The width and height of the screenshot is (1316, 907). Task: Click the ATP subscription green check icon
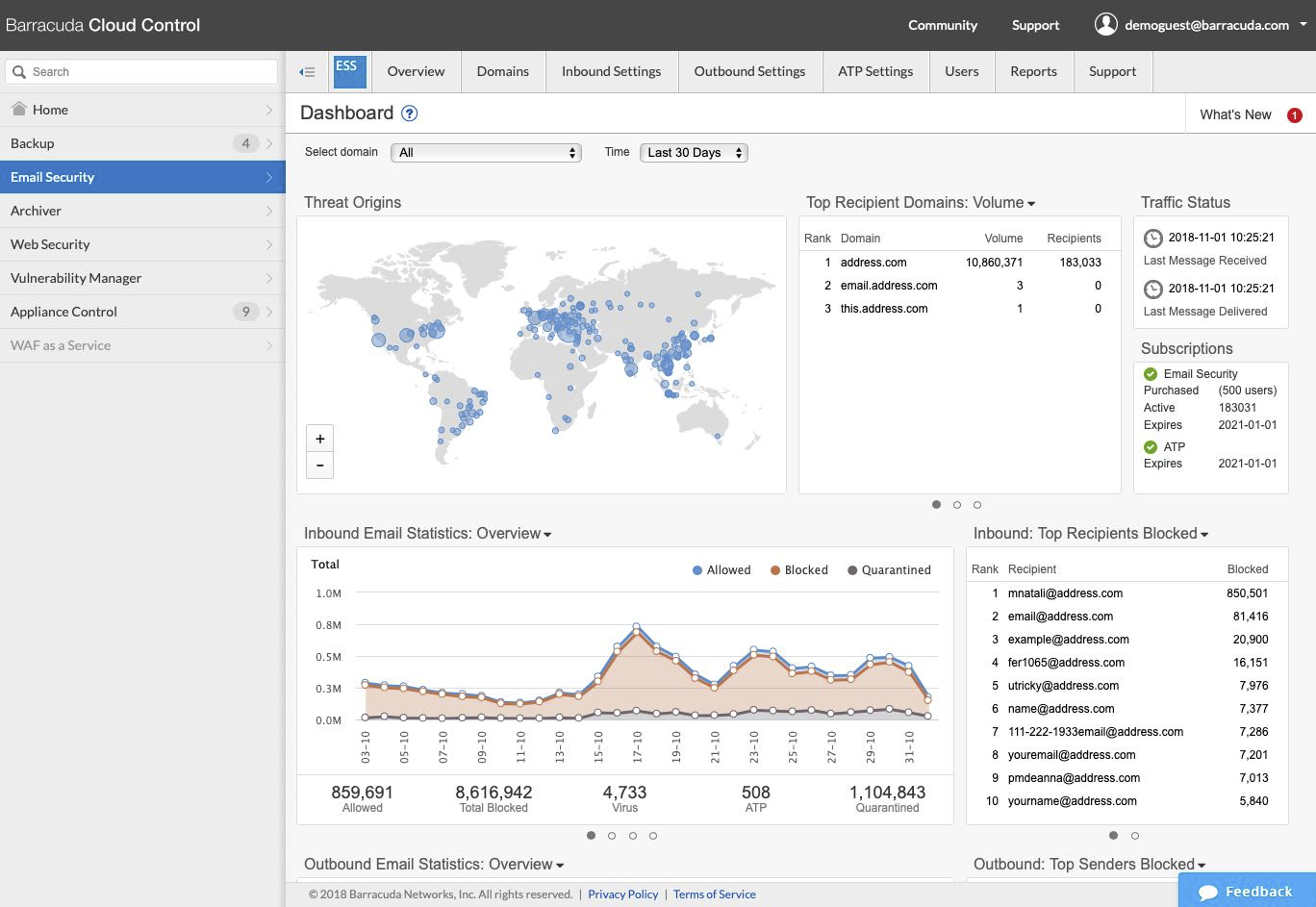point(1151,447)
